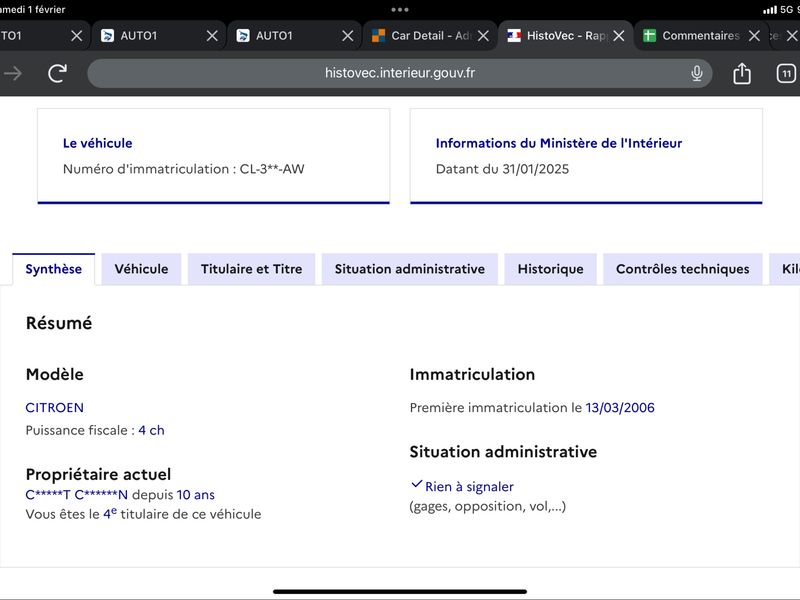The height and width of the screenshot is (600, 800).
Task: Click the 'Rien à signaler' text
Action: click(x=469, y=487)
